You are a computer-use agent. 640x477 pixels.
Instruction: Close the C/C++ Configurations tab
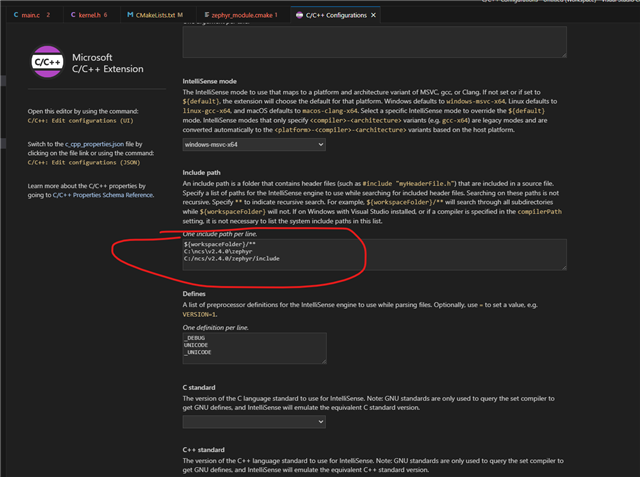click(373, 15)
